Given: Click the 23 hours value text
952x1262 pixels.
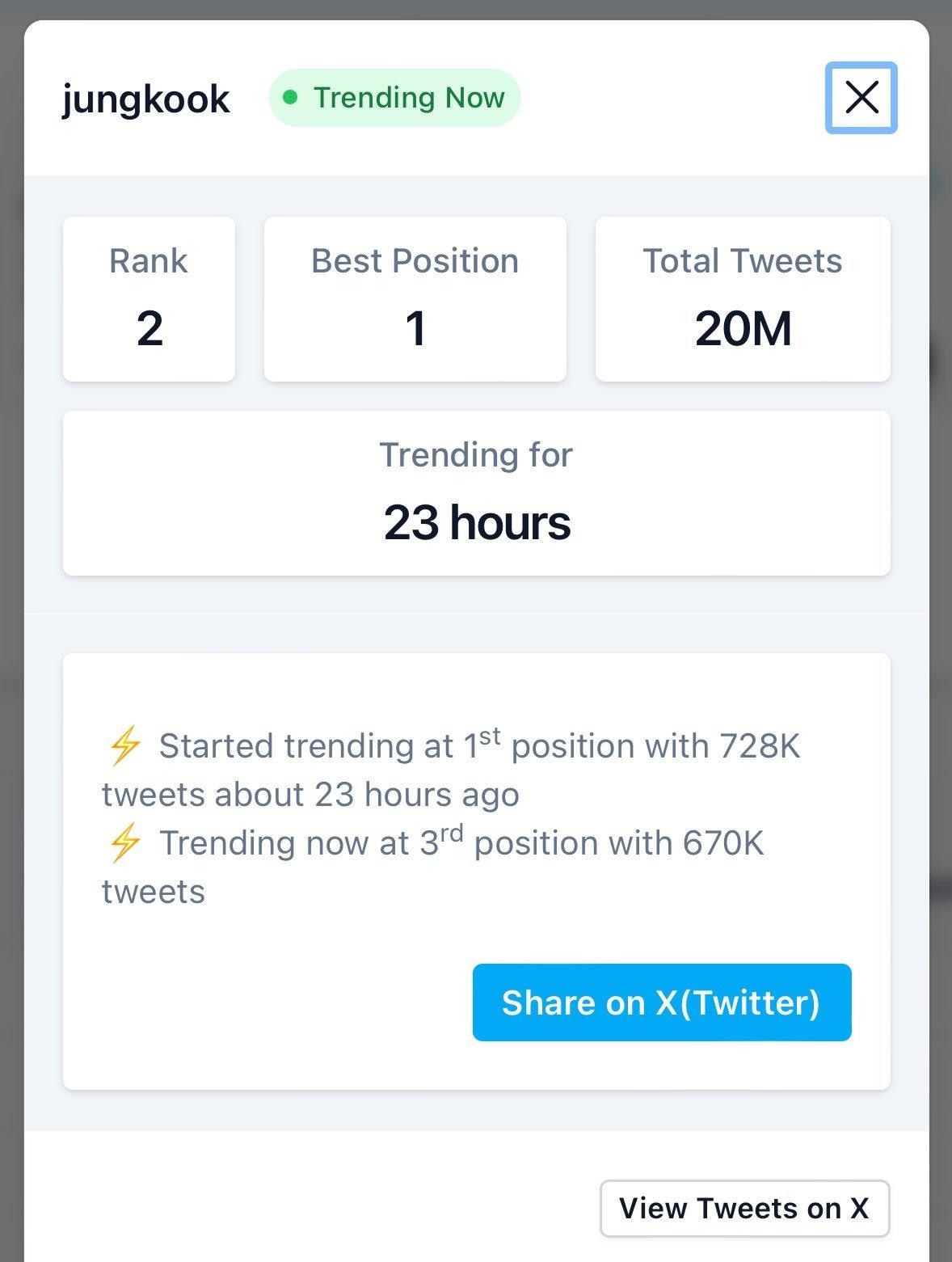Looking at the screenshot, I should [477, 522].
